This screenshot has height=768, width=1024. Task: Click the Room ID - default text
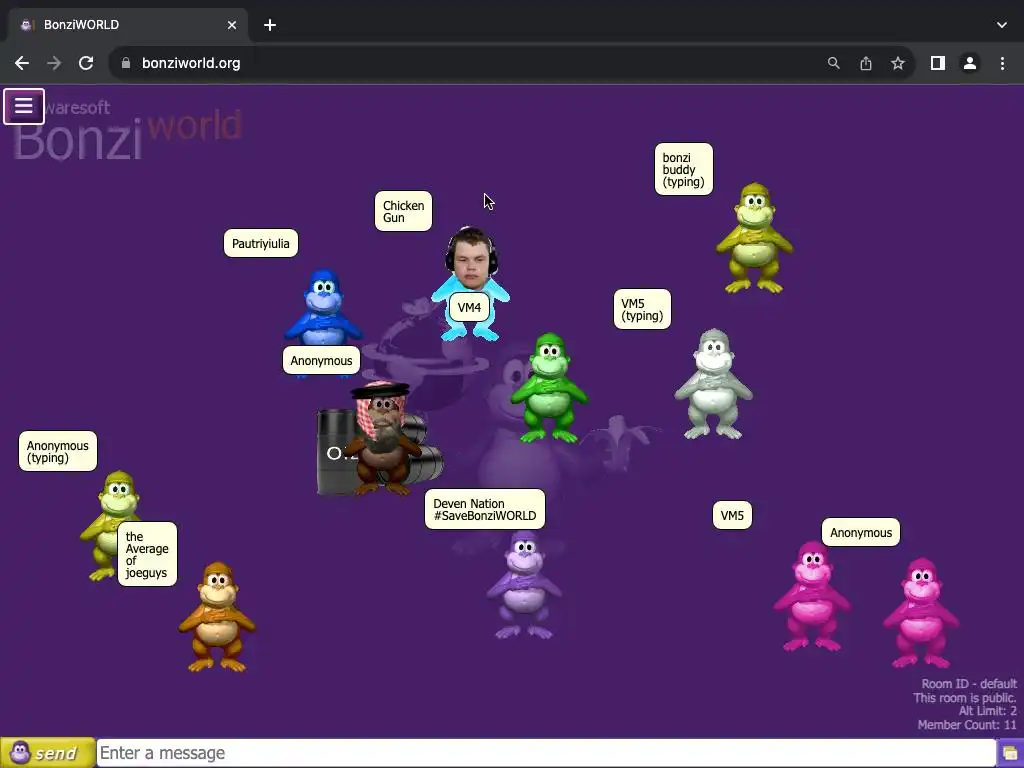coord(969,684)
